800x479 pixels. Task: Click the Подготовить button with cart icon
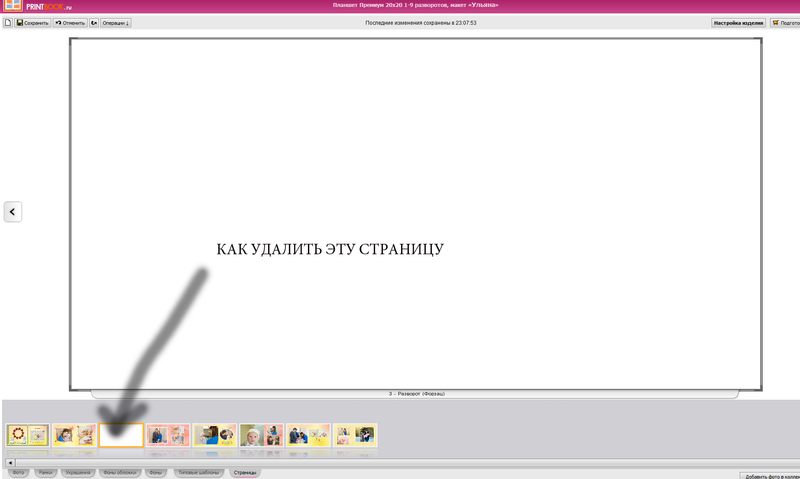(785, 22)
